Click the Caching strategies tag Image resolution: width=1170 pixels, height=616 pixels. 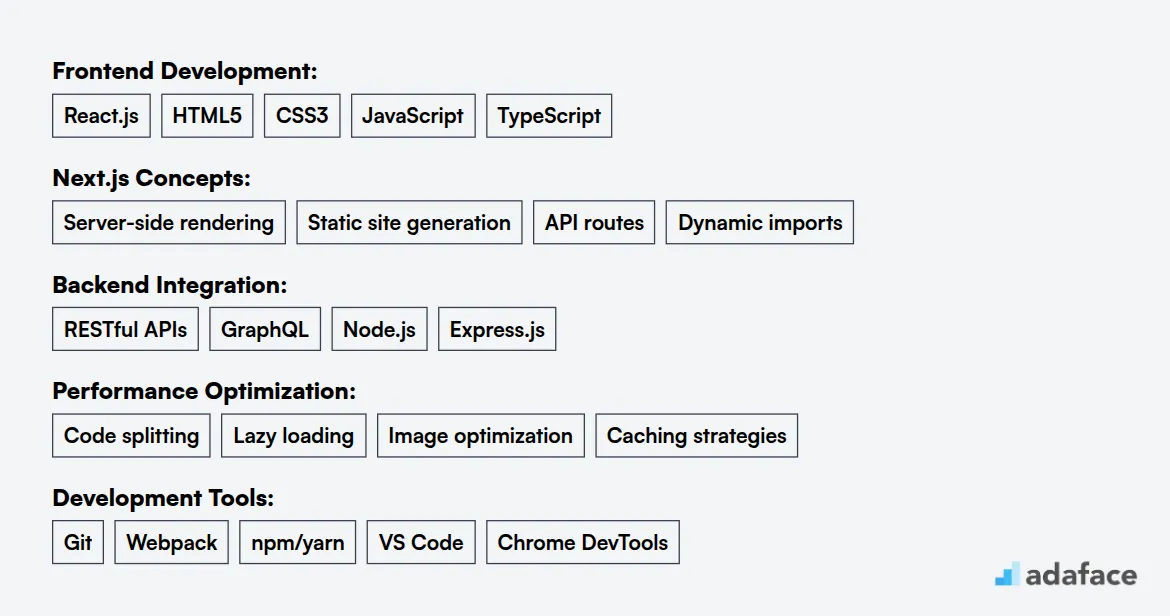click(697, 436)
